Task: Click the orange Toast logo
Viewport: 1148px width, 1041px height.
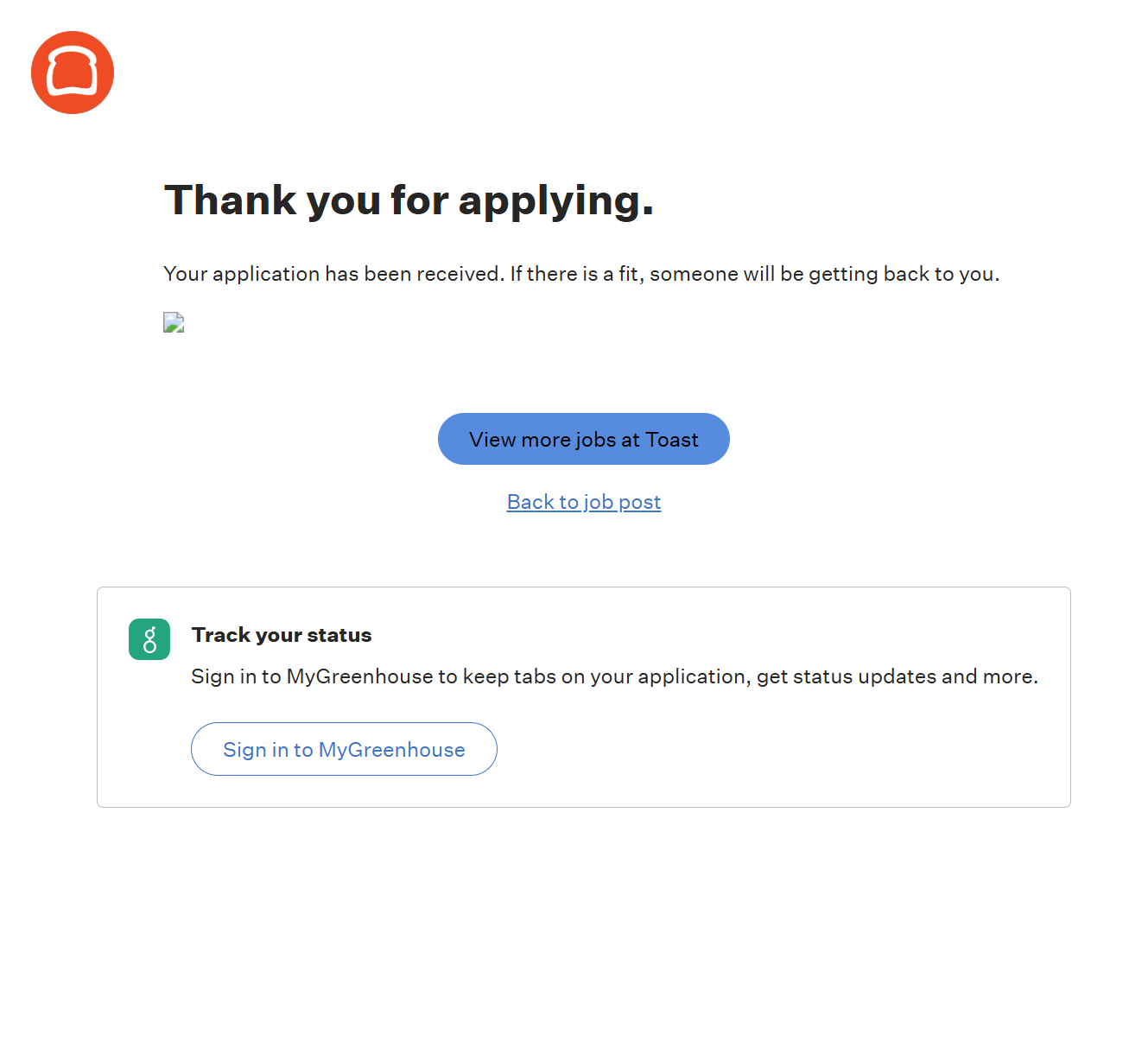Action: click(x=73, y=73)
